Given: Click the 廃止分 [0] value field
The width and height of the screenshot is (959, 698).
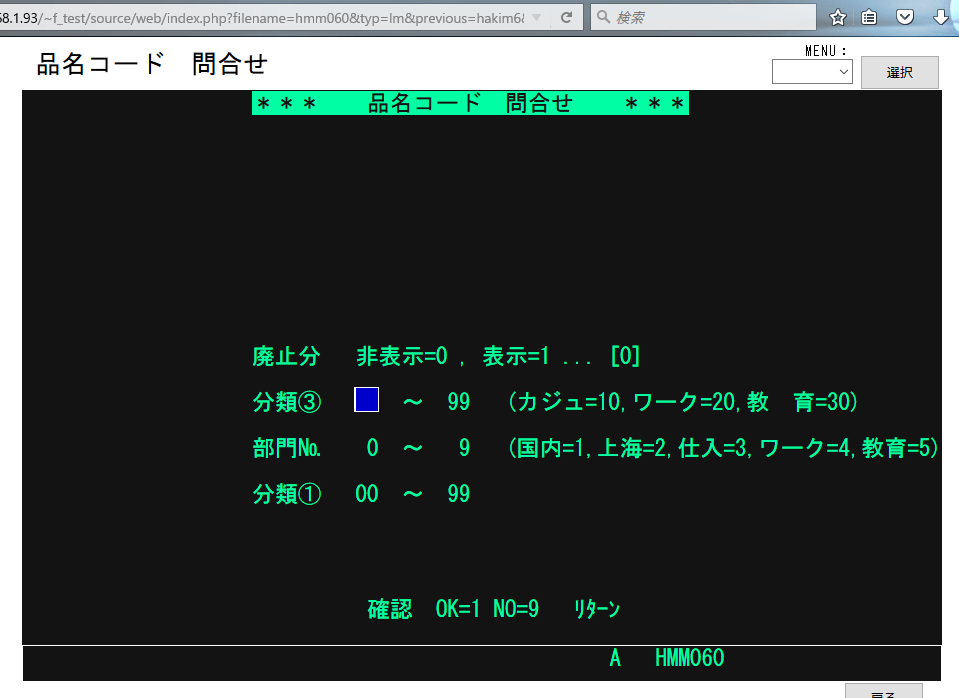Looking at the screenshot, I should pyautogui.click(x=625, y=356).
